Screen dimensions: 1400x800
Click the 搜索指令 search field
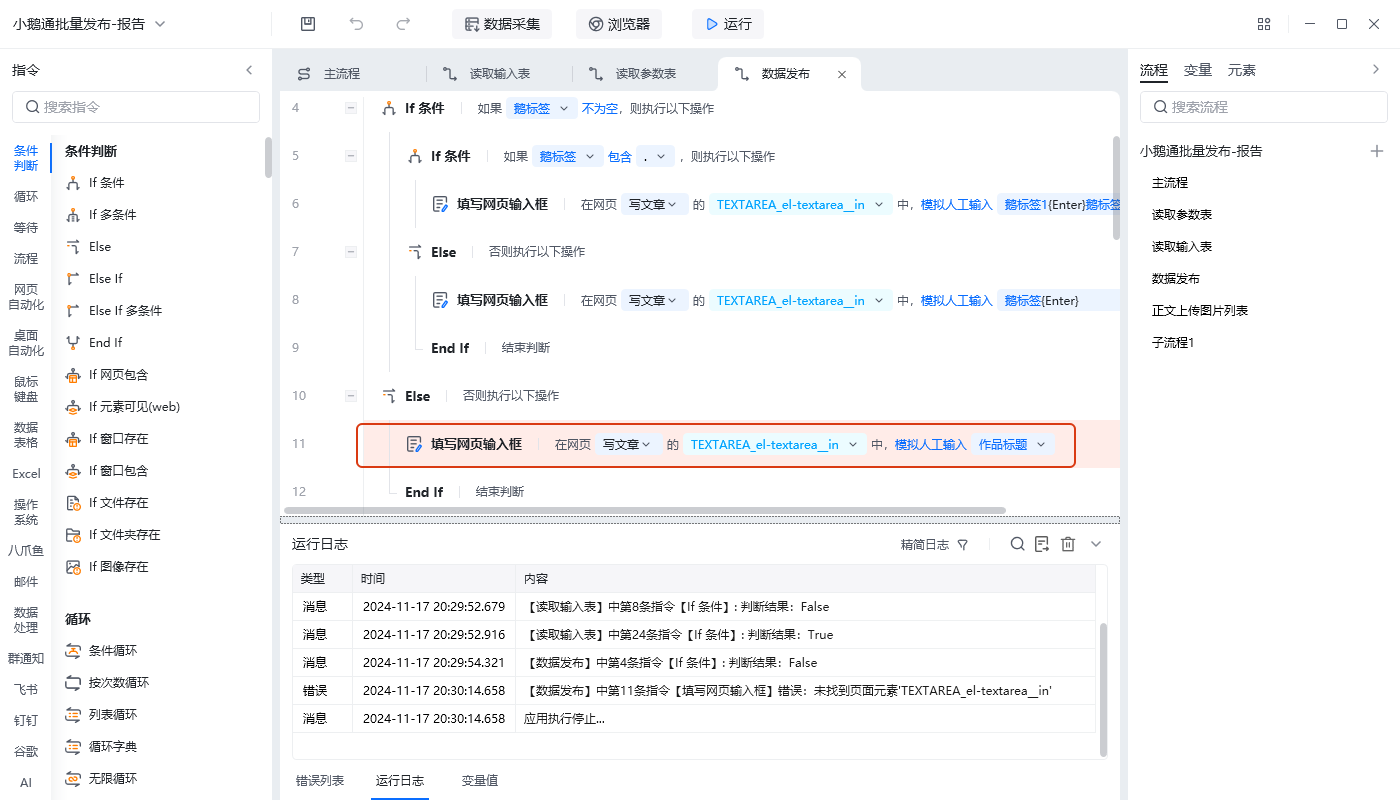(136, 107)
